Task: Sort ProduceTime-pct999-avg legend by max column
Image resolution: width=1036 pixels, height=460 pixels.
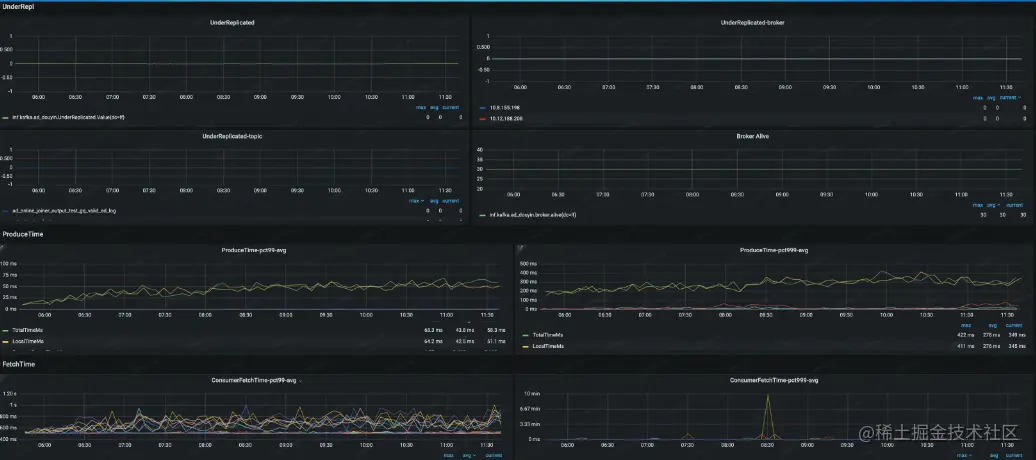Action: pyautogui.click(x=966, y=325)
